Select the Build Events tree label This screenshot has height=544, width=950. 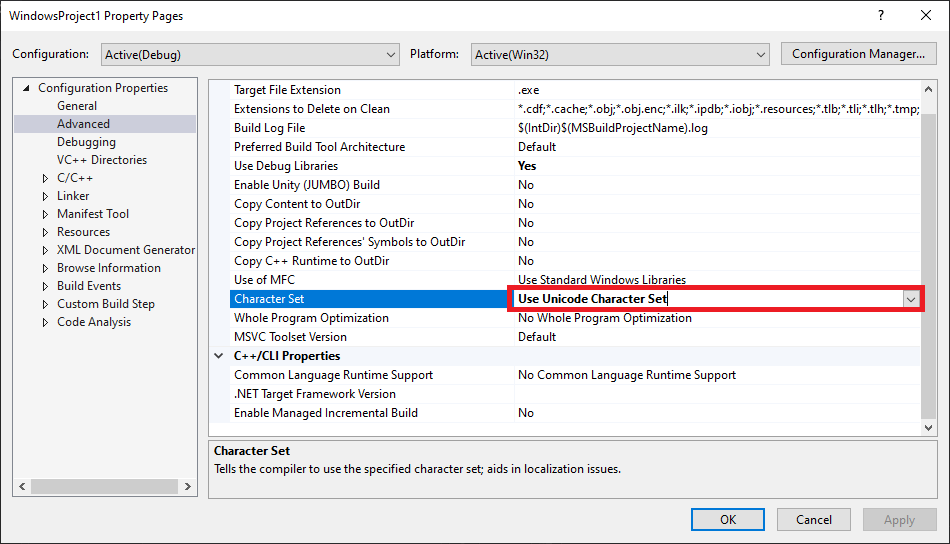(x=89, y=286)
